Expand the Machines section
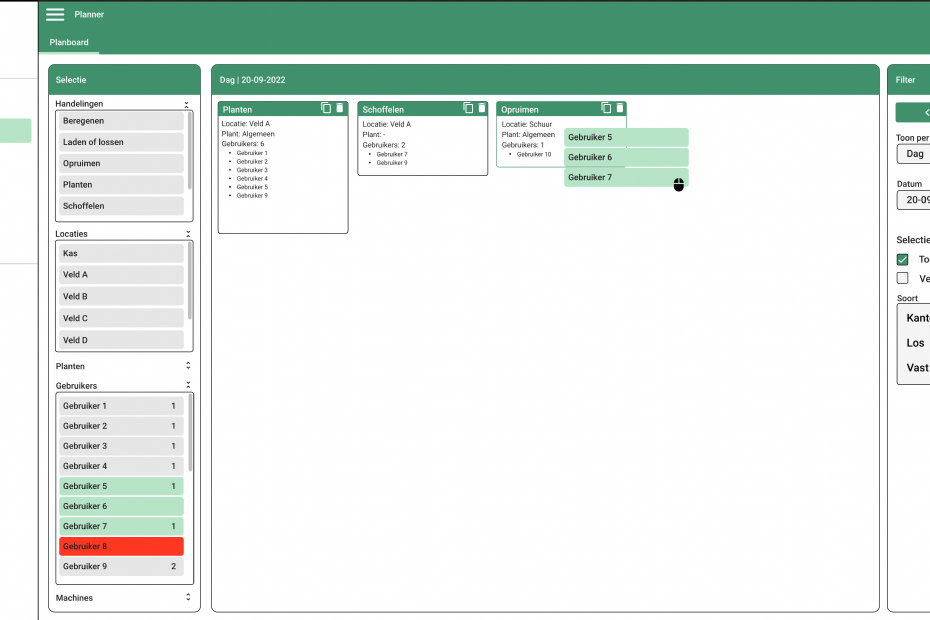Screen dimensions: 930x620 (x=187, y=598)
